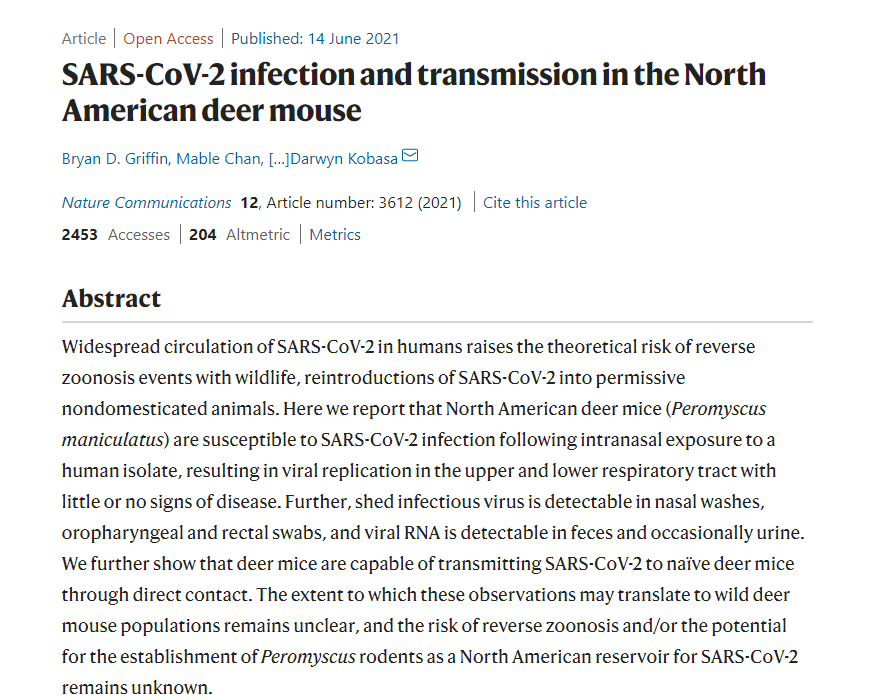Click the SARS-CoV-2 deer mouse article title
This screenshot has height=700, width=873.
[414, 91]
